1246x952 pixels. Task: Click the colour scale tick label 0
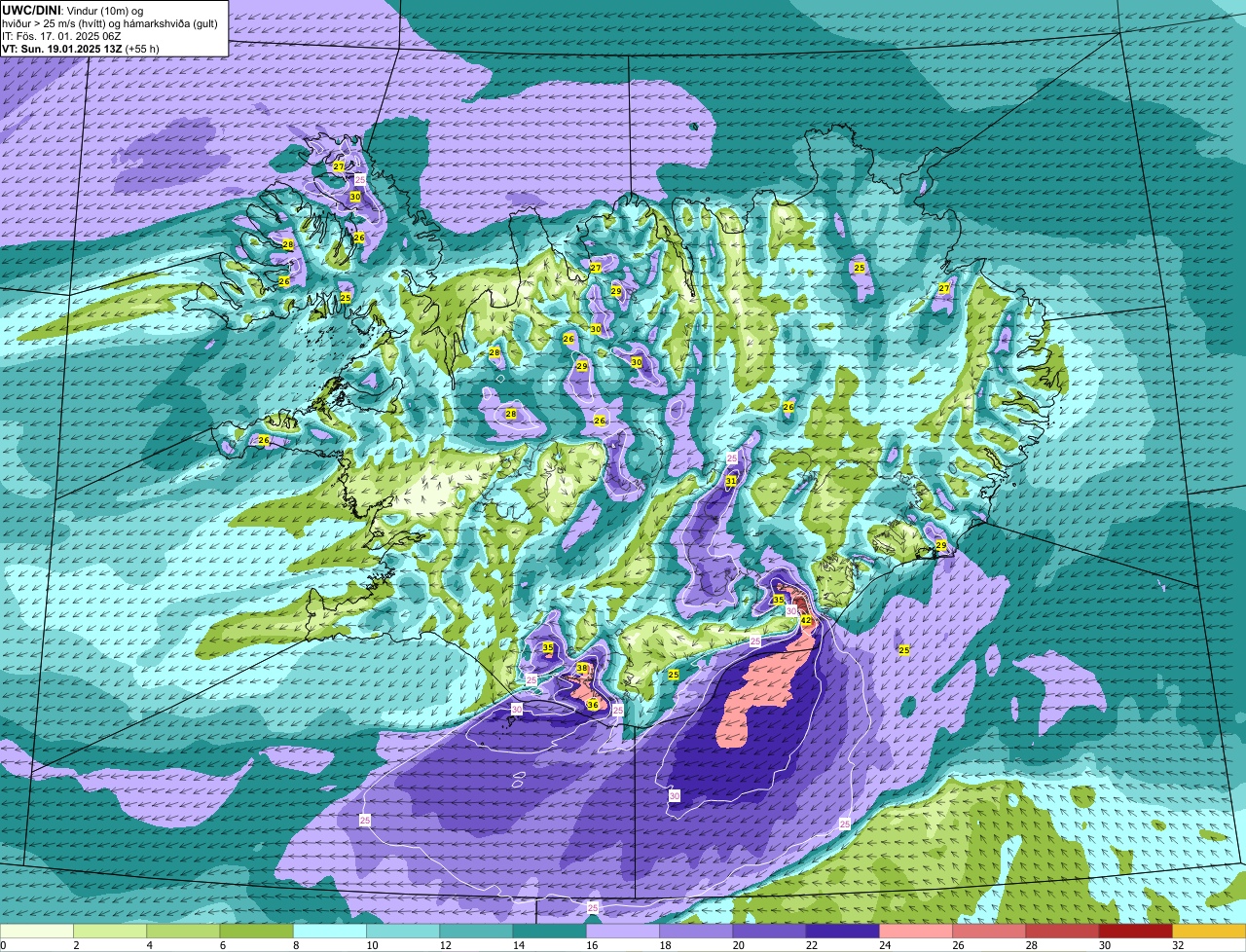pos(4,945)
